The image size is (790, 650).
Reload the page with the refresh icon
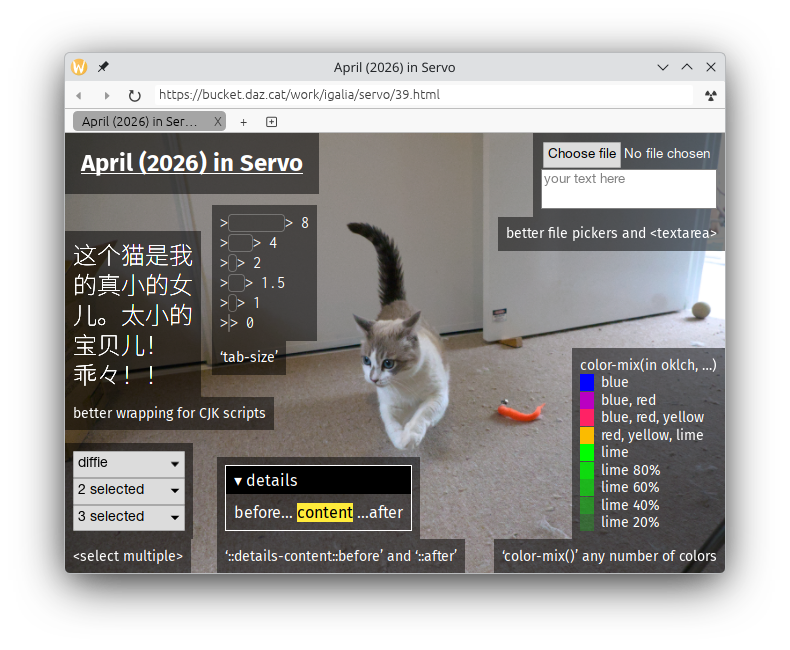(135, 95)
